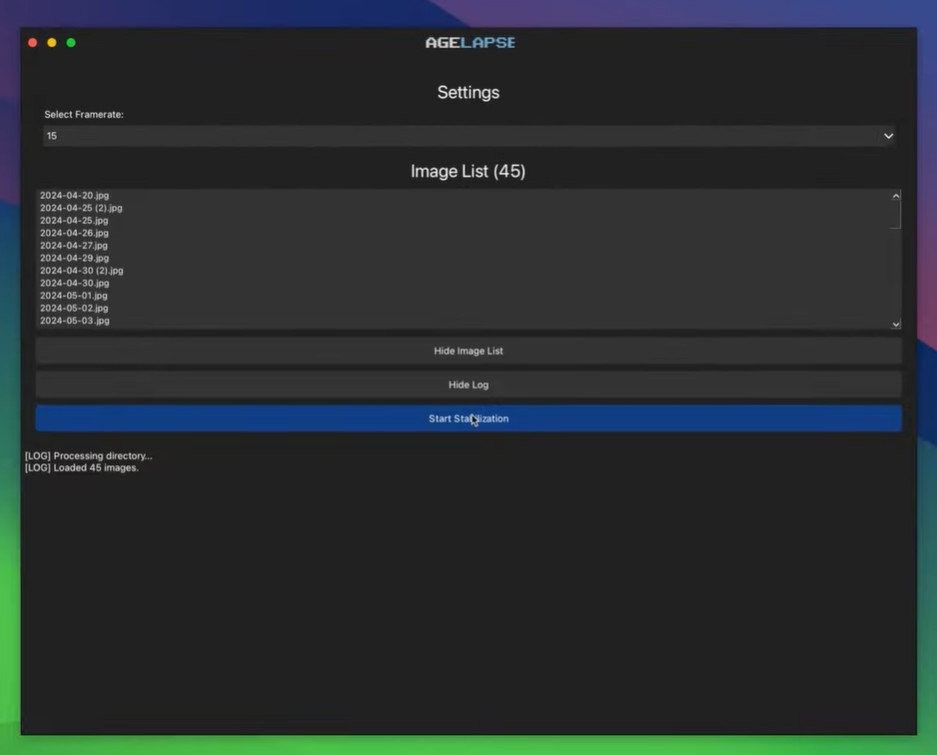Click the image list scrollbar thumb

click(x=896, y=215)
